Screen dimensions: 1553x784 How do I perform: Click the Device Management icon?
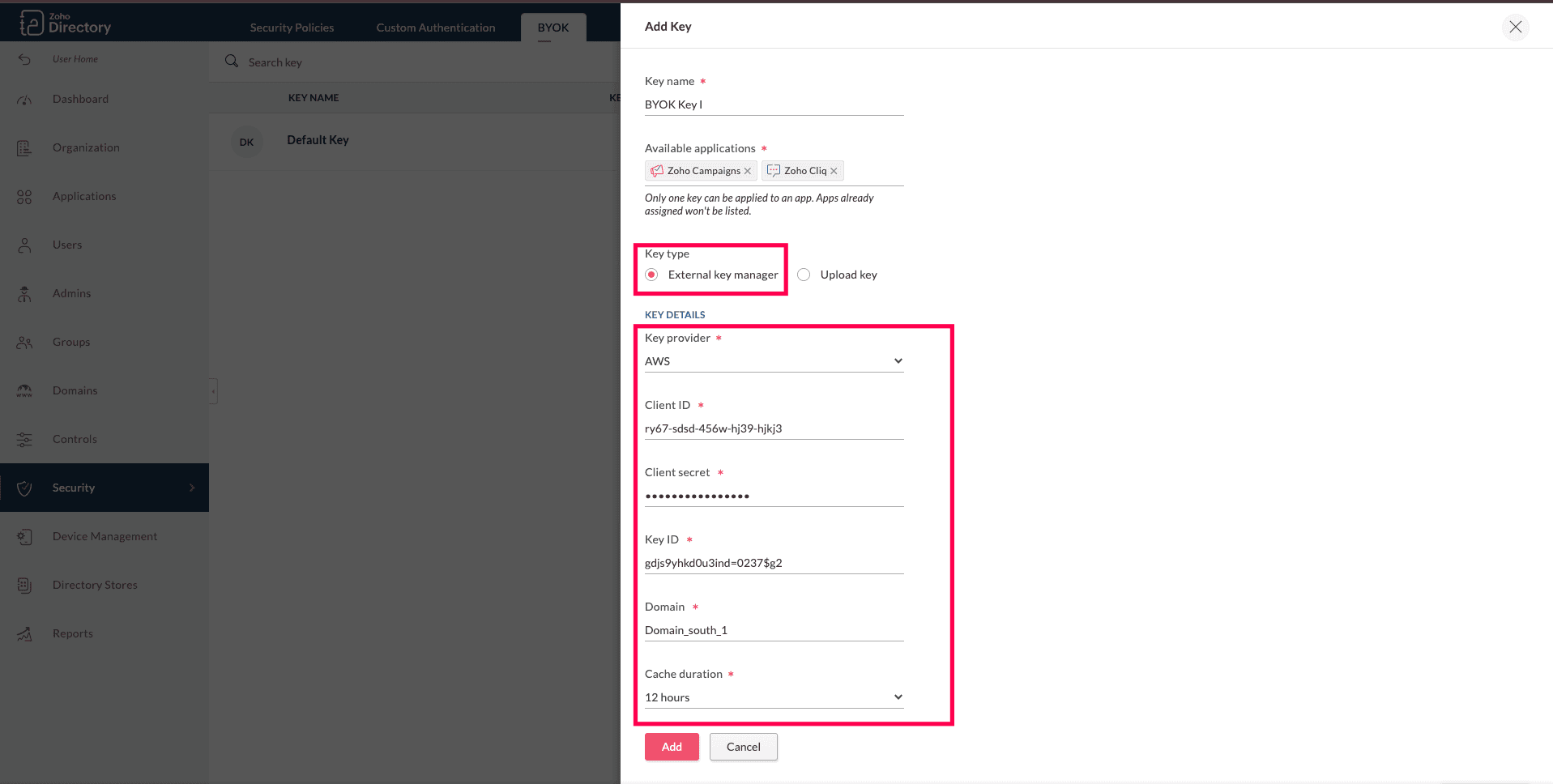(24, 537)
